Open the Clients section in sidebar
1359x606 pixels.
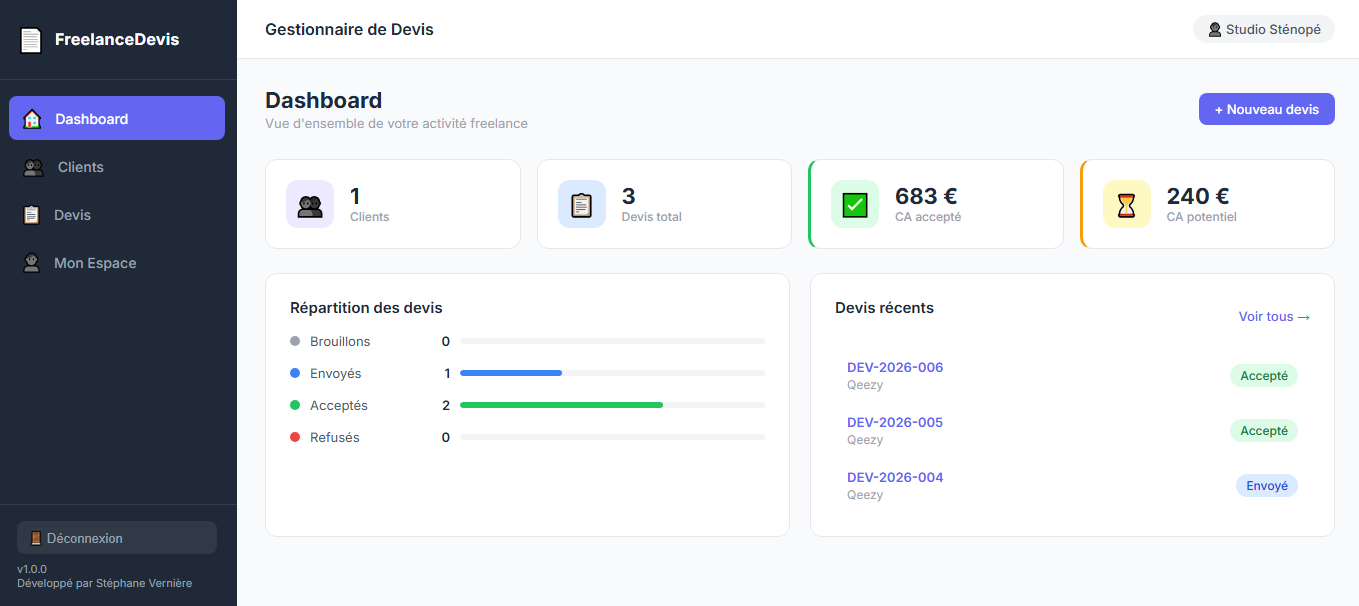(80, 167)
